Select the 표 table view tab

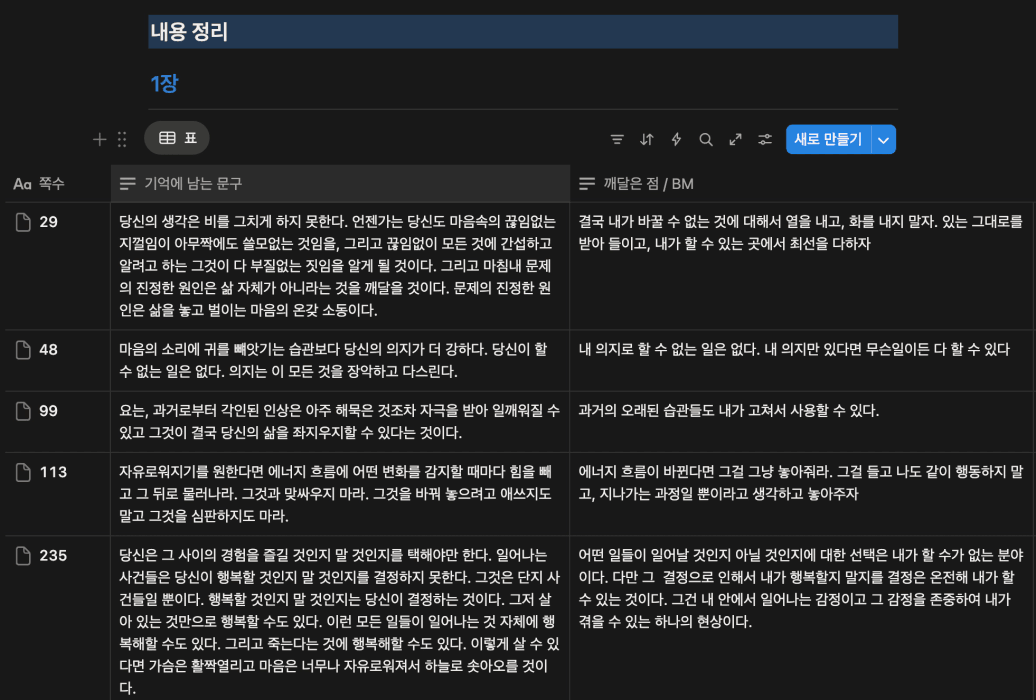point(177,138)
